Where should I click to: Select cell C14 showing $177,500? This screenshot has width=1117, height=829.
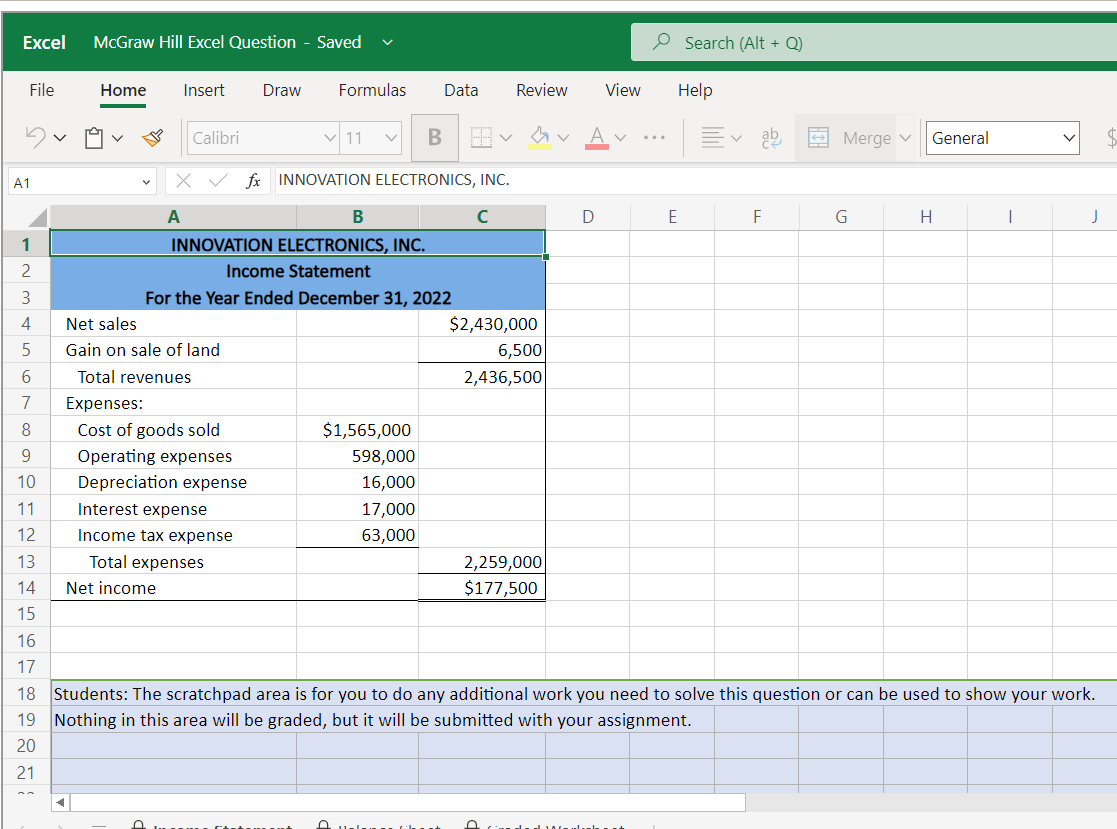pos(482,588)
